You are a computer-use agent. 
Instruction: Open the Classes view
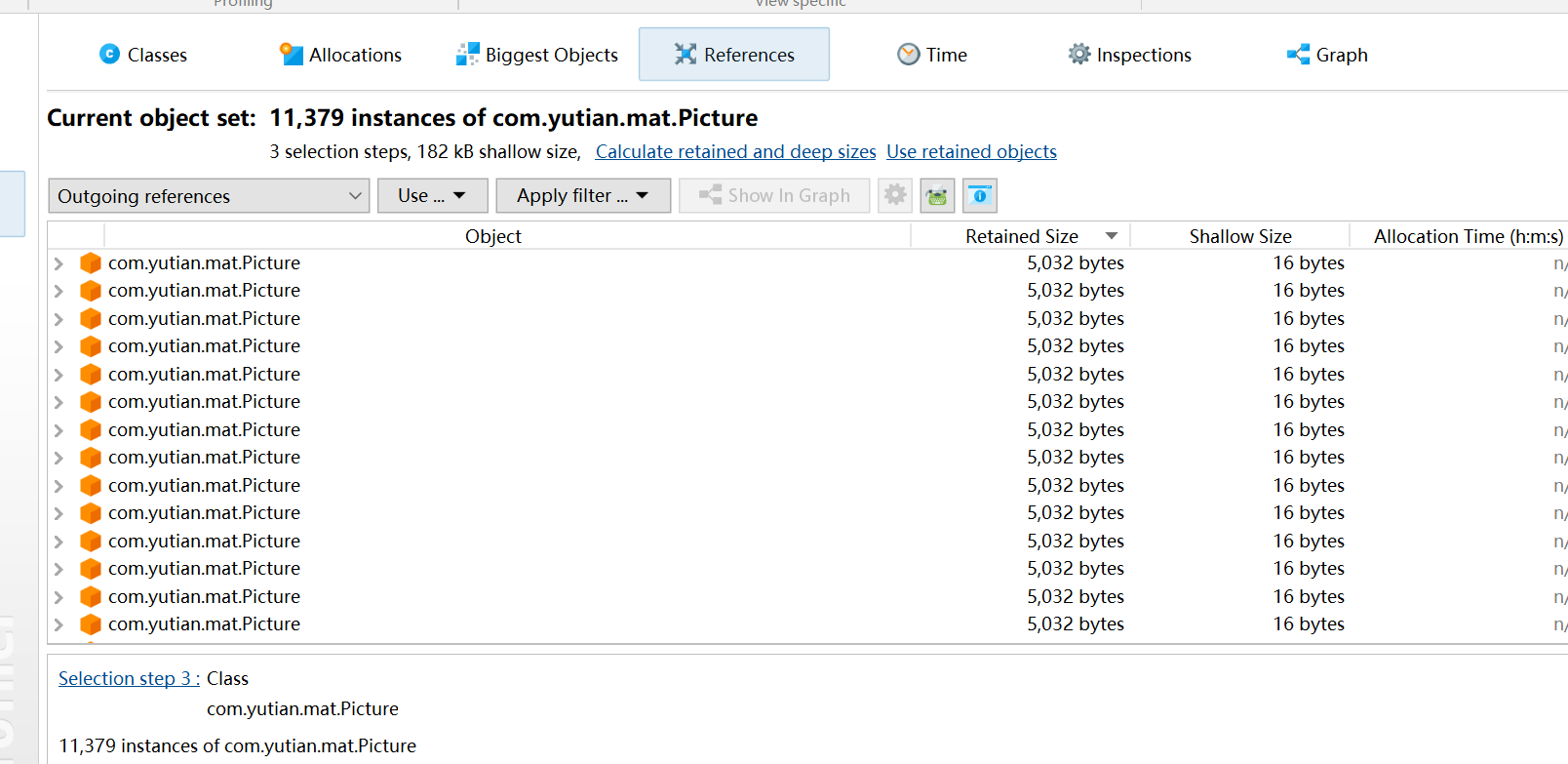pos(143,55)
